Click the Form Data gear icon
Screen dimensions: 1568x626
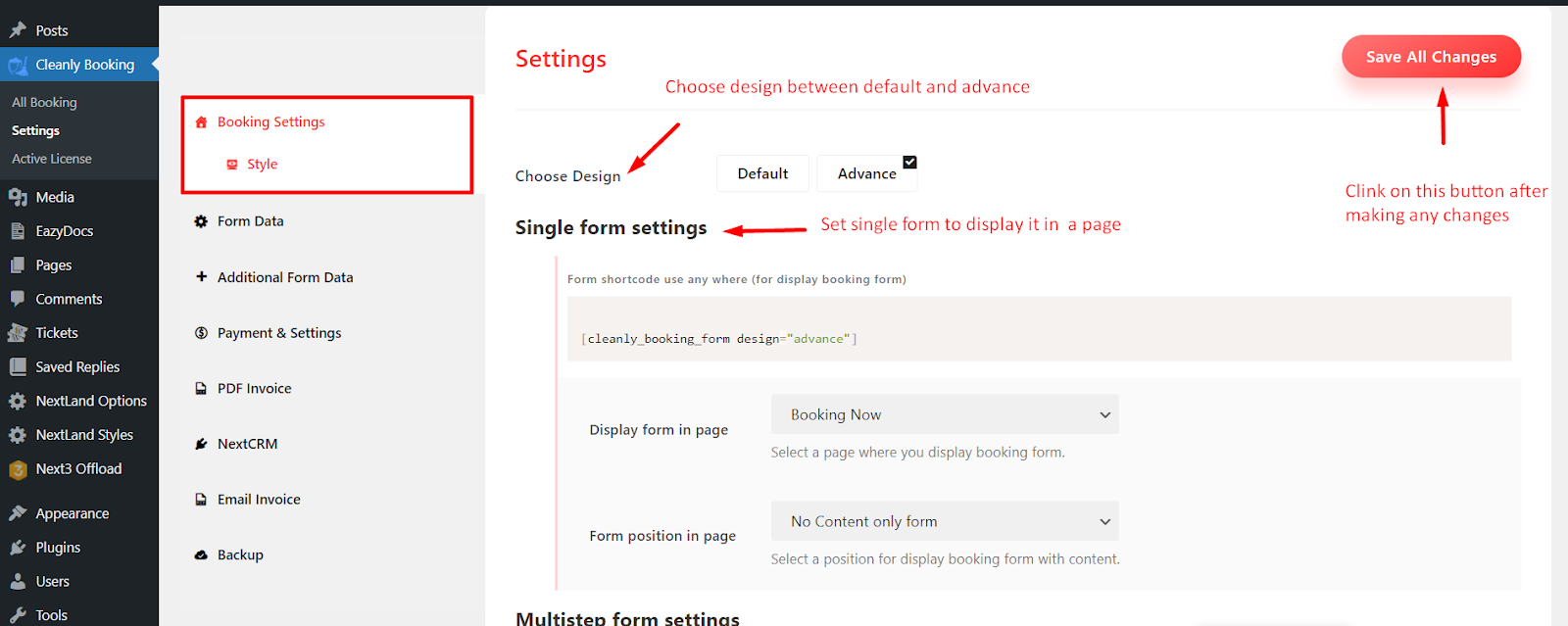(201, 221)
